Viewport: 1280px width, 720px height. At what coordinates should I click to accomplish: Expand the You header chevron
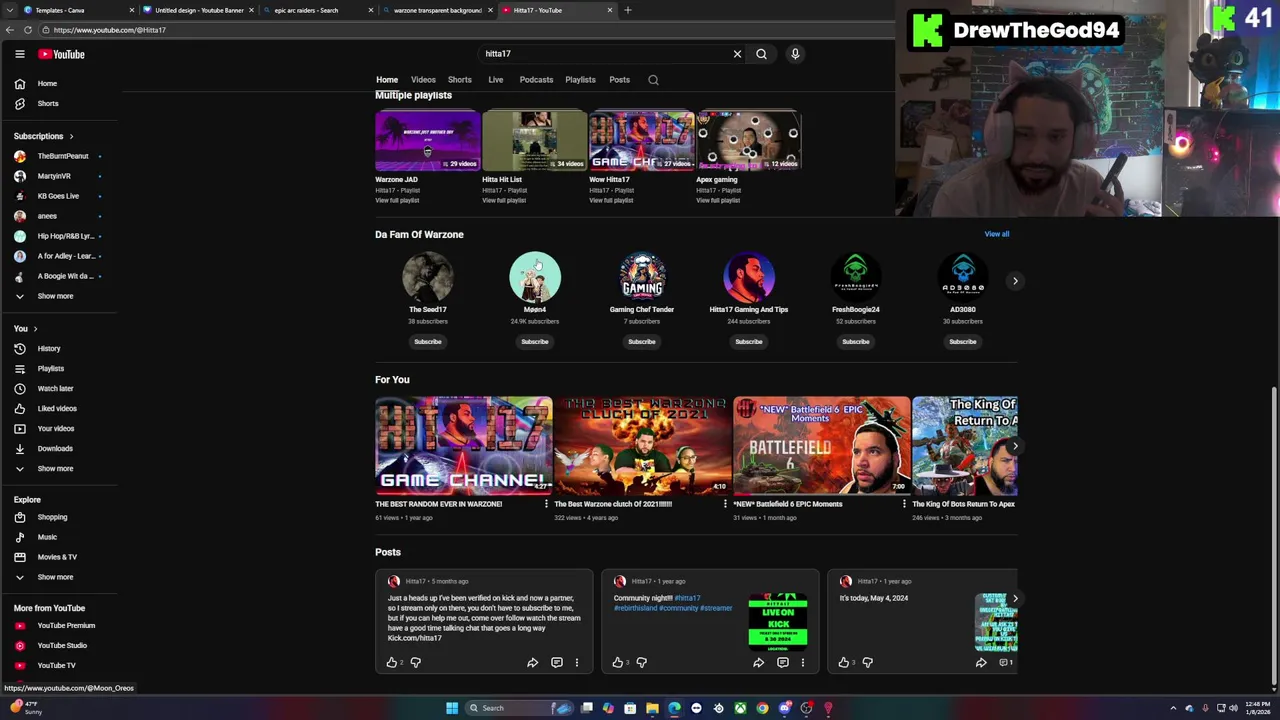[35, 329]
